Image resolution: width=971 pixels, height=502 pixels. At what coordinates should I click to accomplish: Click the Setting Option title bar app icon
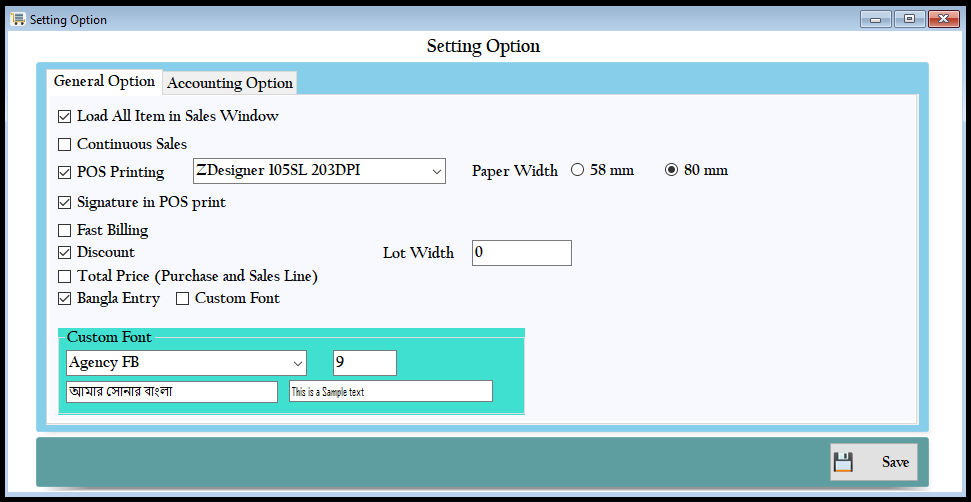point(17,19)
